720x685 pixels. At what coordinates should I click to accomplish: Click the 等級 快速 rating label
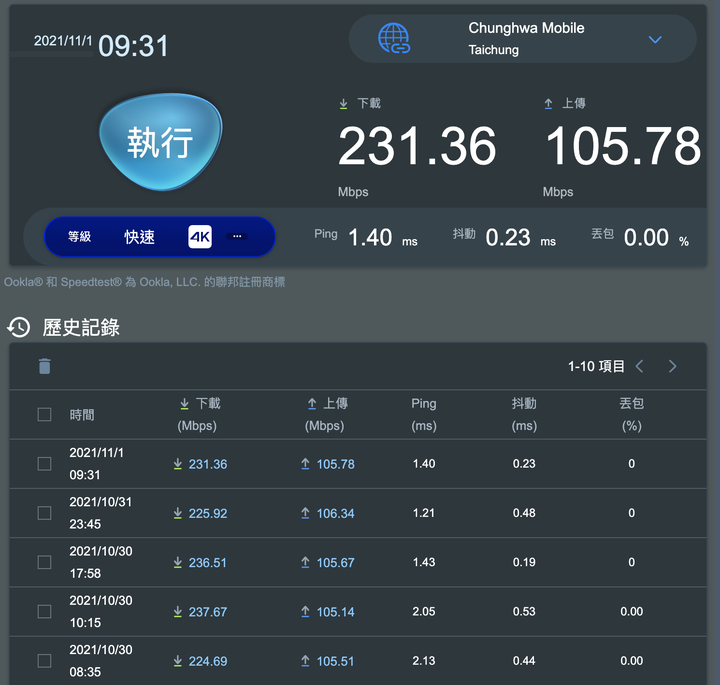(x=112, y=237)
